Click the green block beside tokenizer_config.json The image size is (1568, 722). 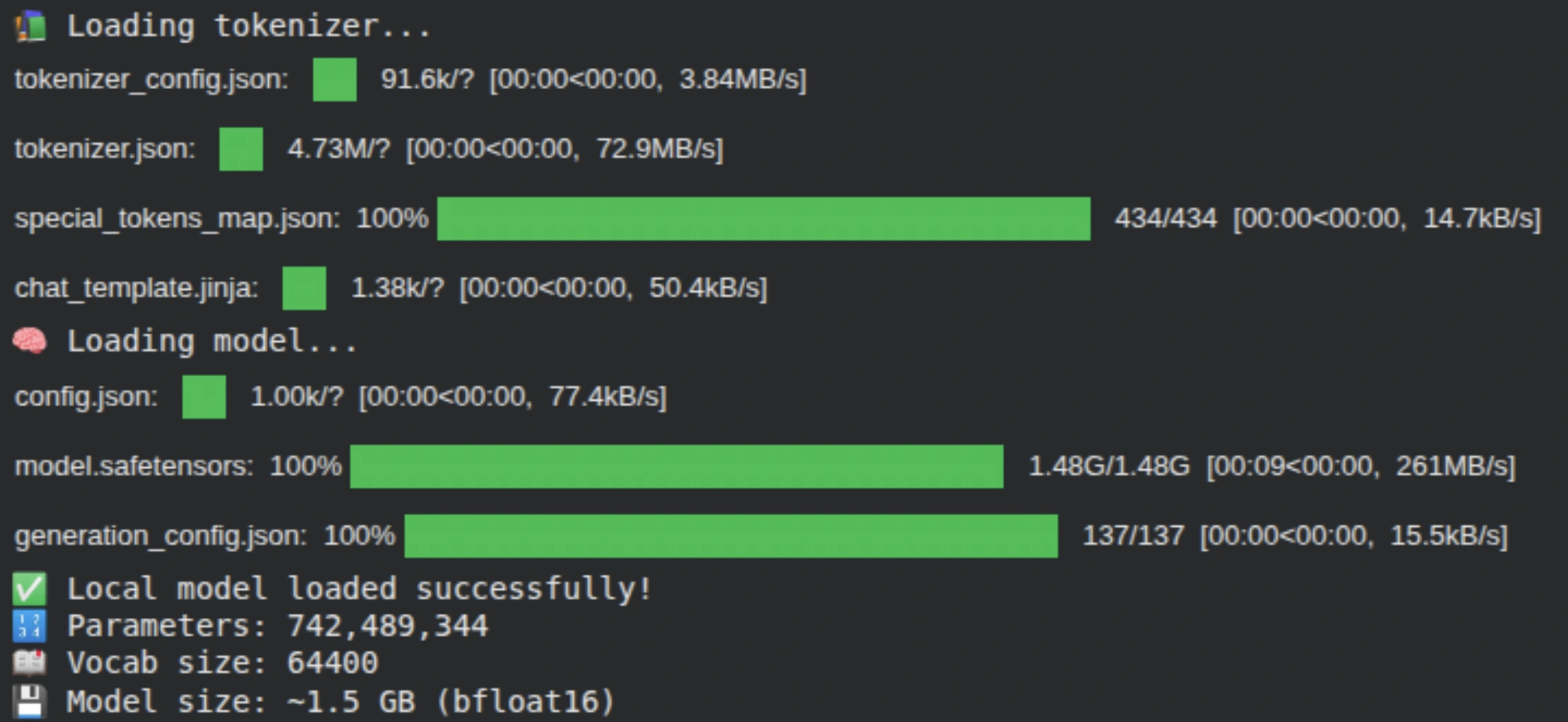(335, 79)
